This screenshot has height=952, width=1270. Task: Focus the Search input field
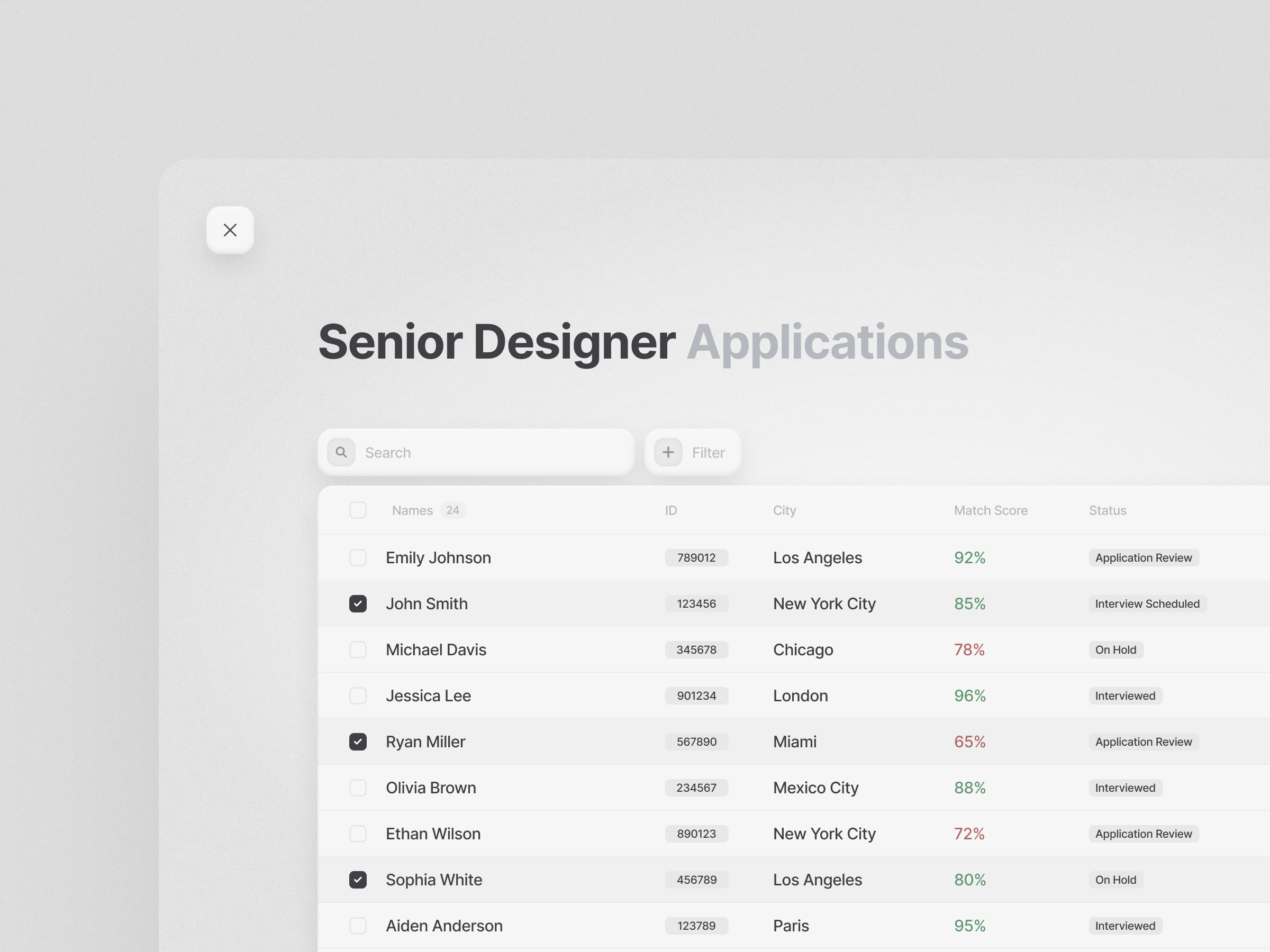[x=476, y=452]
